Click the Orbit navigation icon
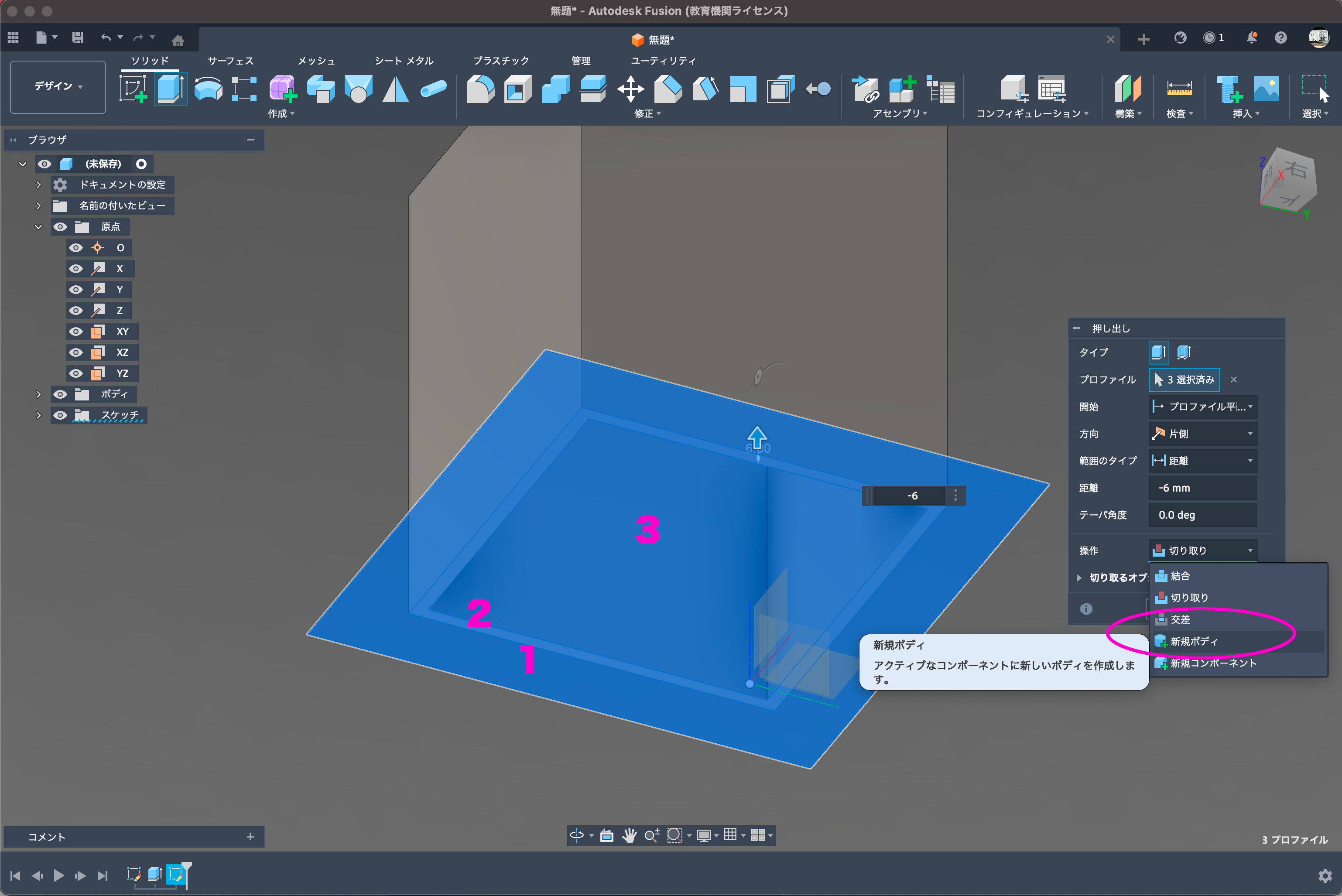1342x896 pixels. (577, 835)
